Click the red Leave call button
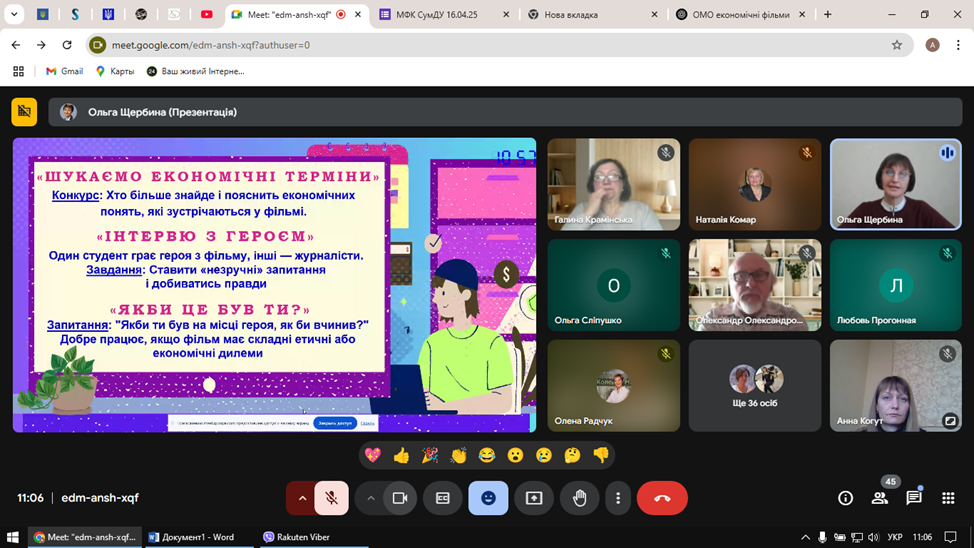This screenshot has width=974, height=548. coord(661,498)
